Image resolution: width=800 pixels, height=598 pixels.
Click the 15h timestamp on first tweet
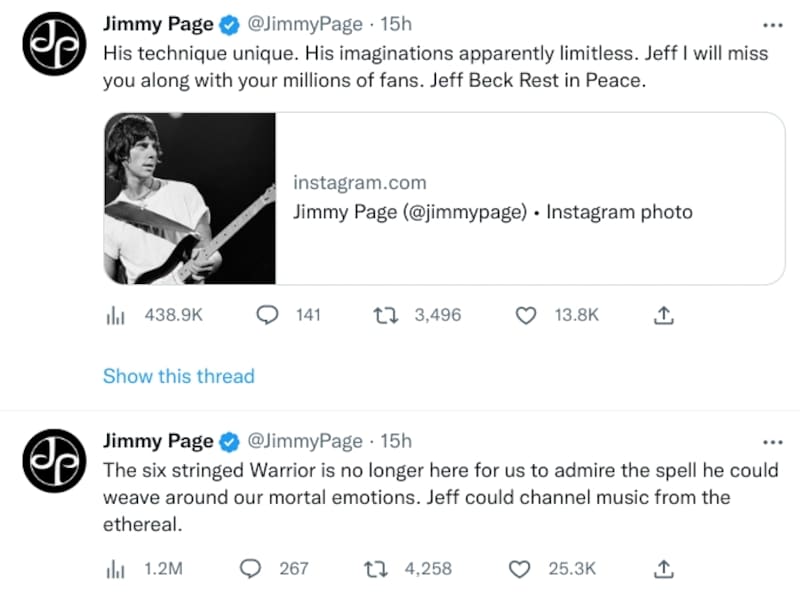click(397, 24)
